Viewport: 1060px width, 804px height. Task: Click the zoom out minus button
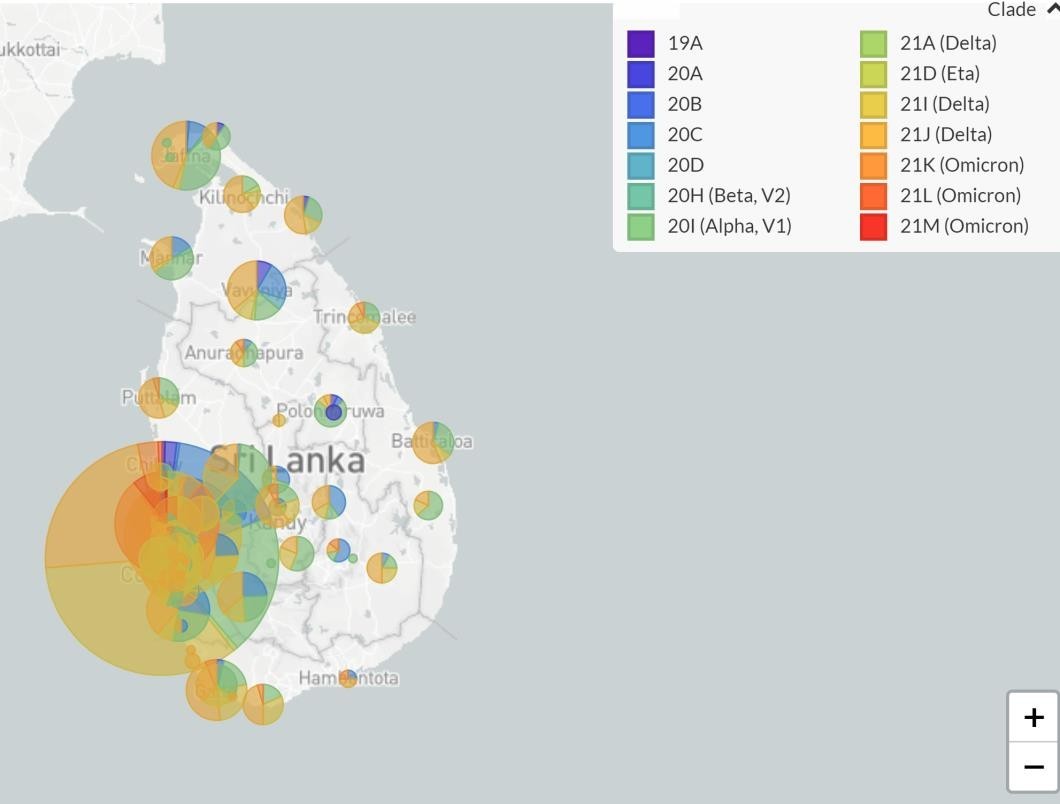tap(1033, 767)
